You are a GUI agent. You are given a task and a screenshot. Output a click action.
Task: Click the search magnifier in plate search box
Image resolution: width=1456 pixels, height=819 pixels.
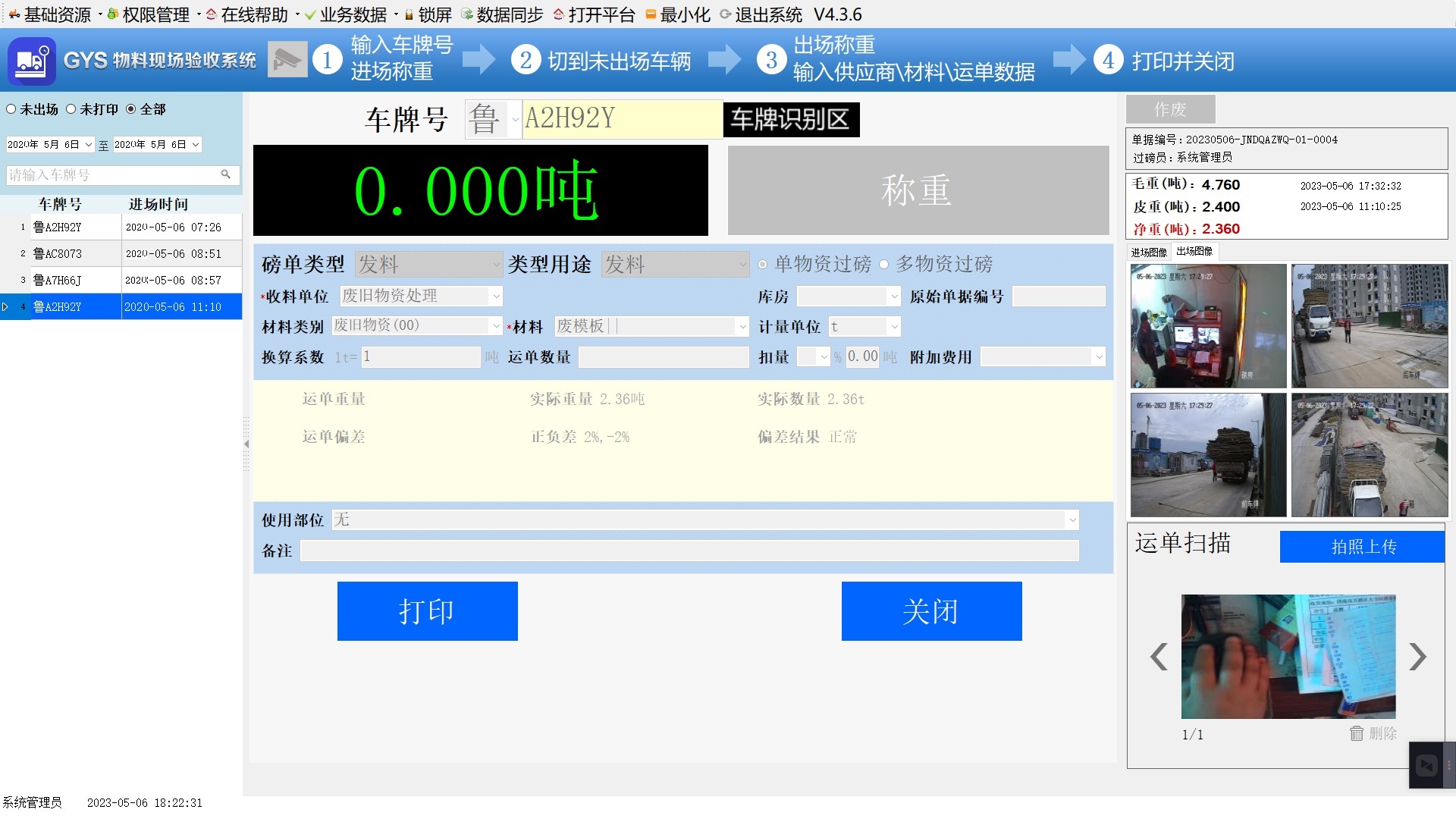[225, 175]
